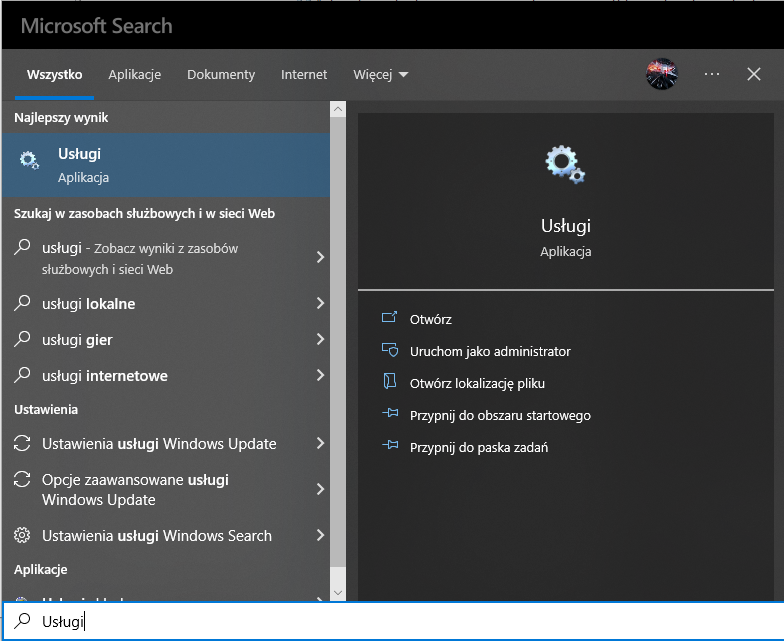Click the magnifier icon beside usługi internetowe
This screenshot has width=784, height=641.
tap(22, 375)
